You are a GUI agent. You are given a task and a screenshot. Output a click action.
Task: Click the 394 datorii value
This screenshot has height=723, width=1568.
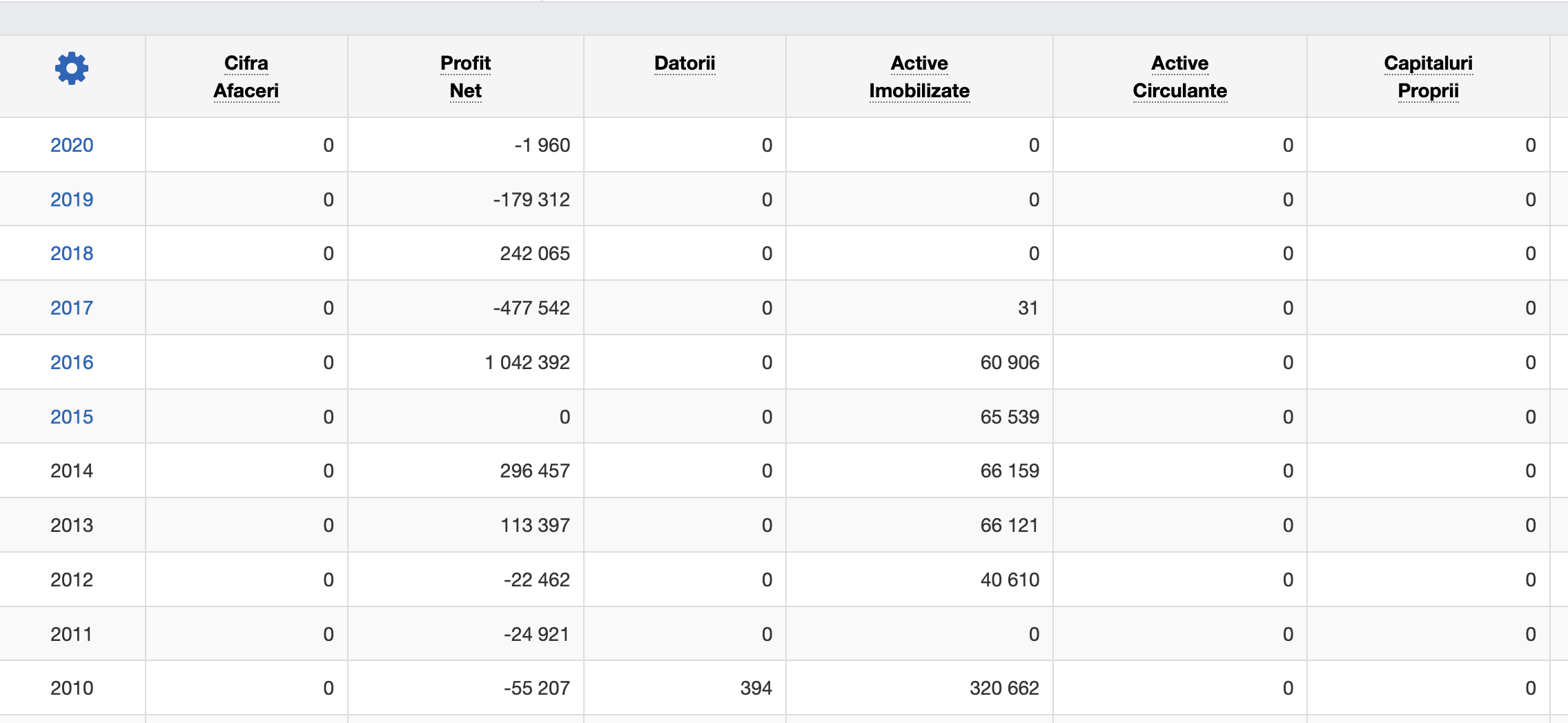pyautogui.click(x=756, y=688)
